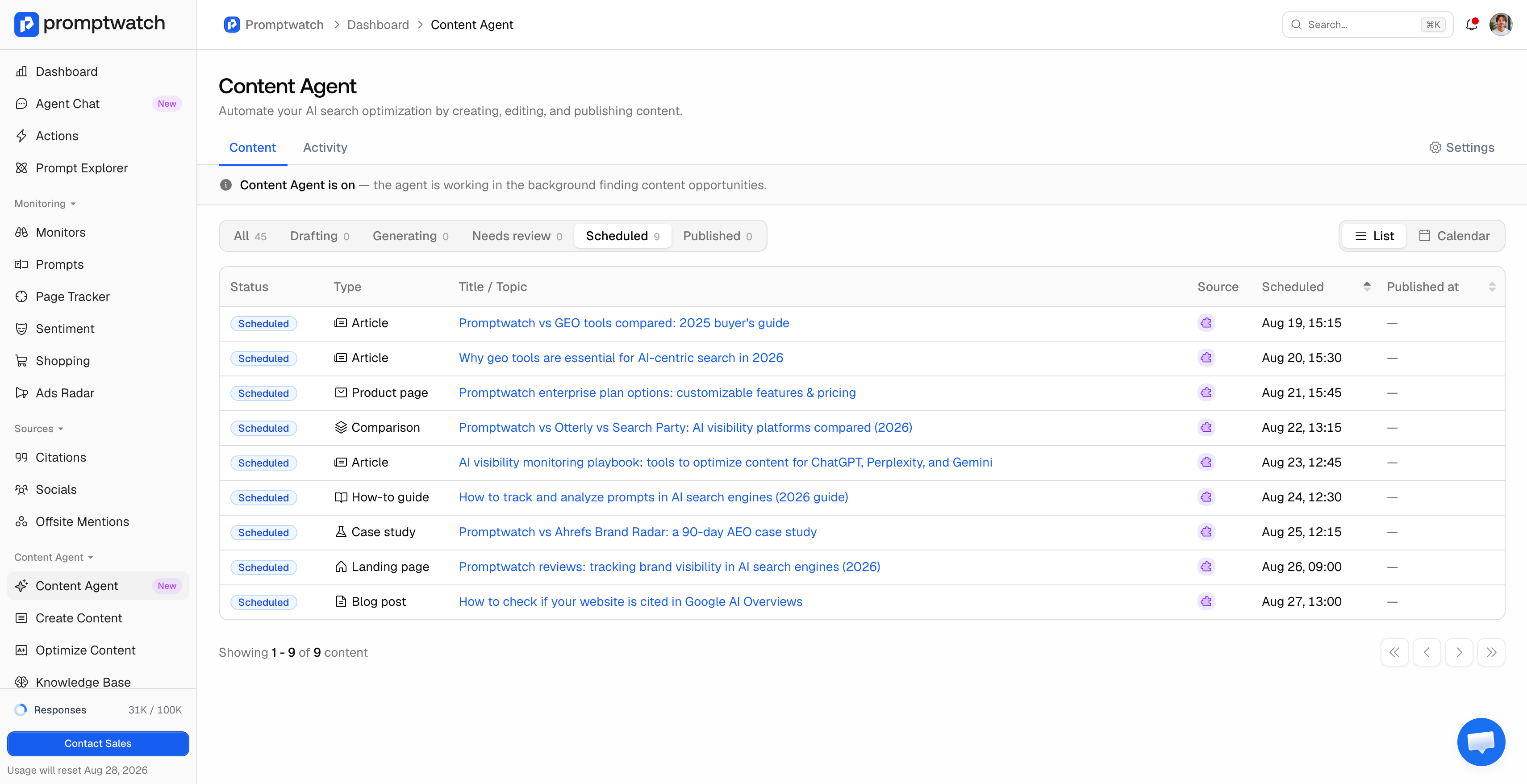The width and height of the screenshot is (1527, 784).
Task: Open Offsite Mentions
Action: pos(98,521)
